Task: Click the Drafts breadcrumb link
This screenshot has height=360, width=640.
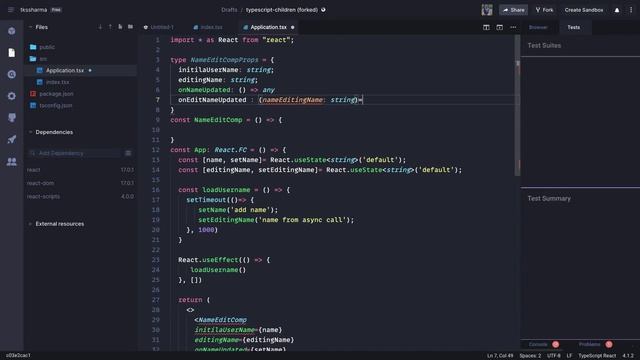Action: point(229,10)
